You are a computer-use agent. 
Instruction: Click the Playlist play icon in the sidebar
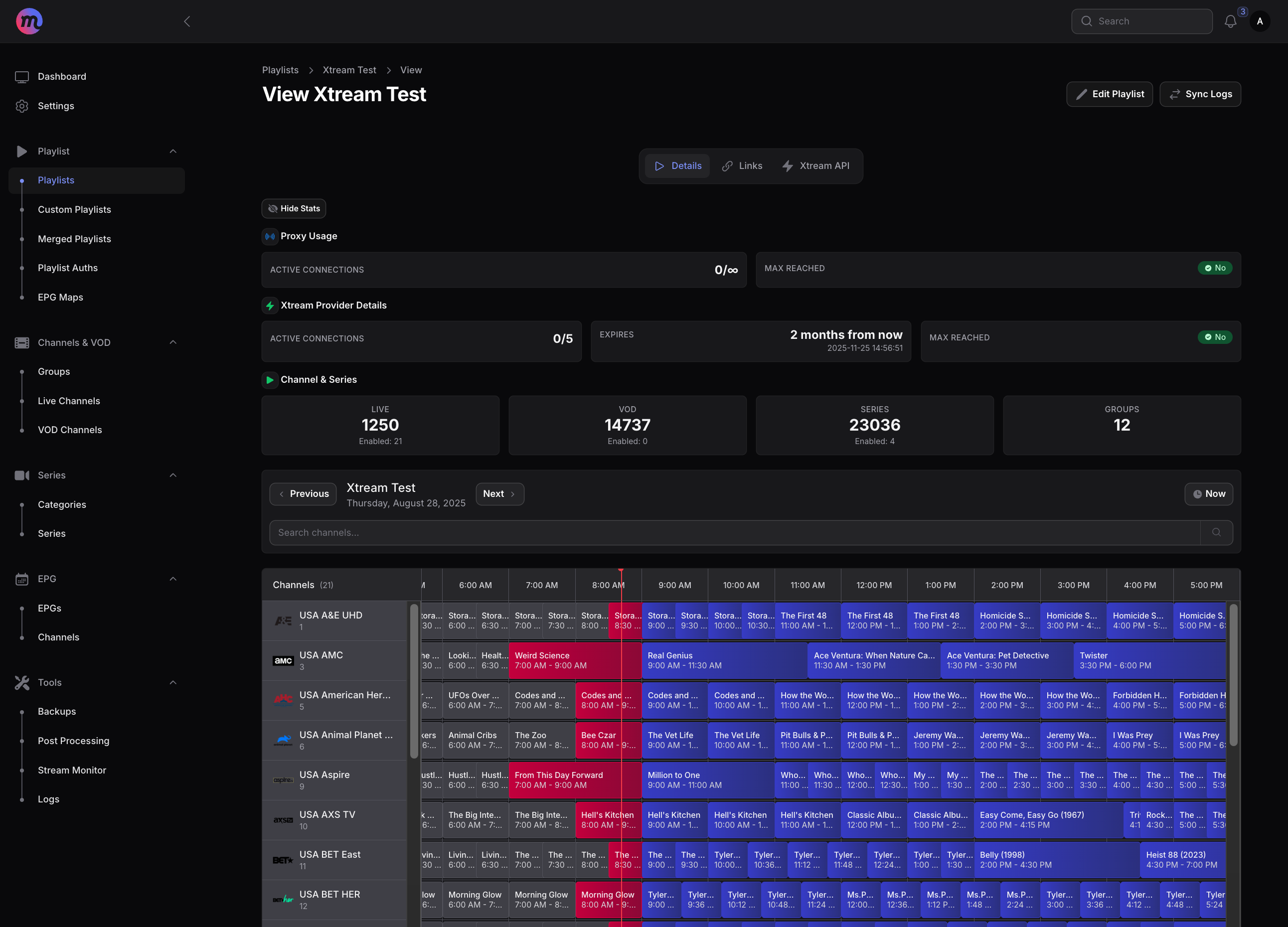point(21,151)
